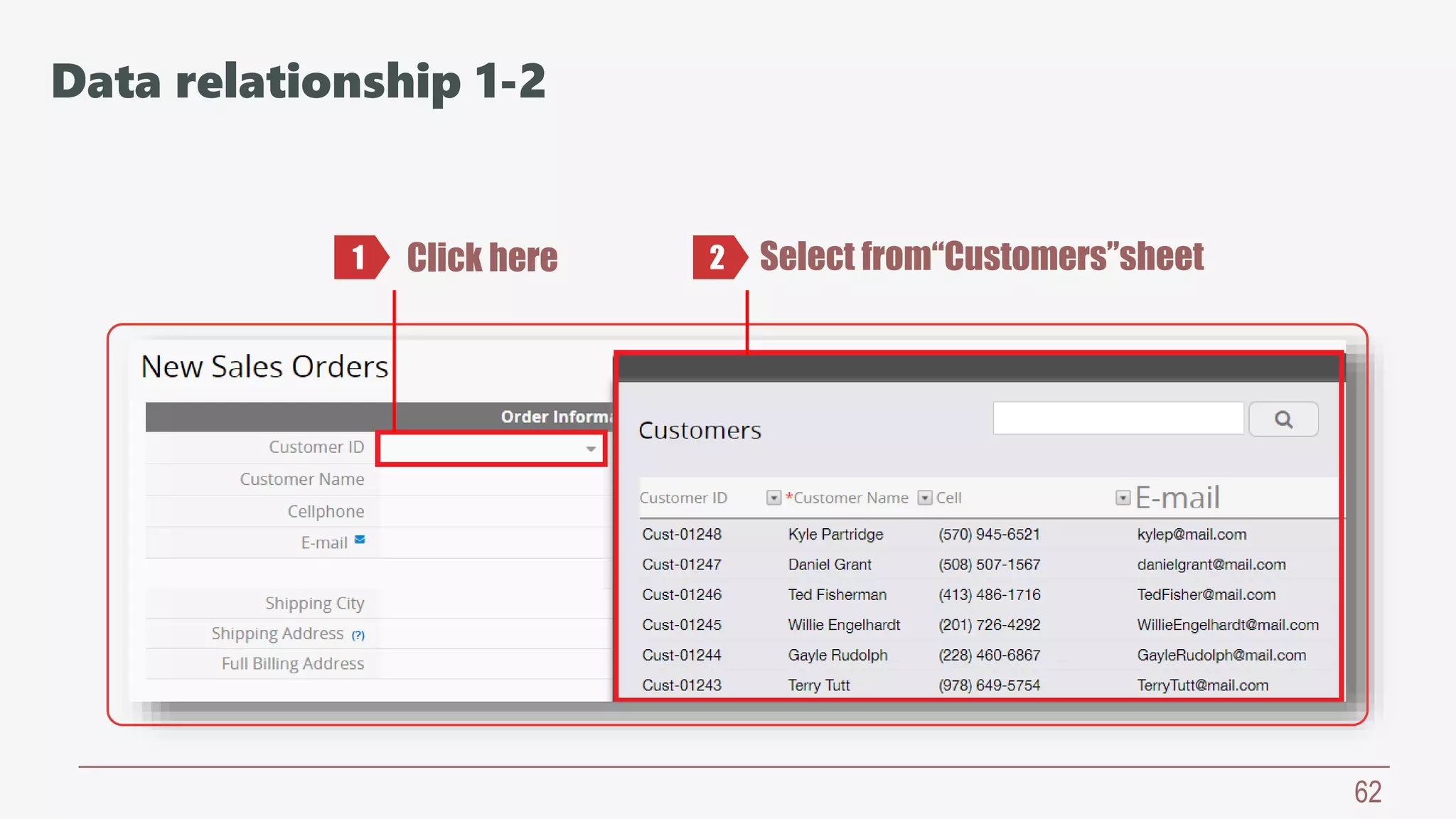
Task: Click phone number (413) 486-1716
Action: [x=989, y=595]
